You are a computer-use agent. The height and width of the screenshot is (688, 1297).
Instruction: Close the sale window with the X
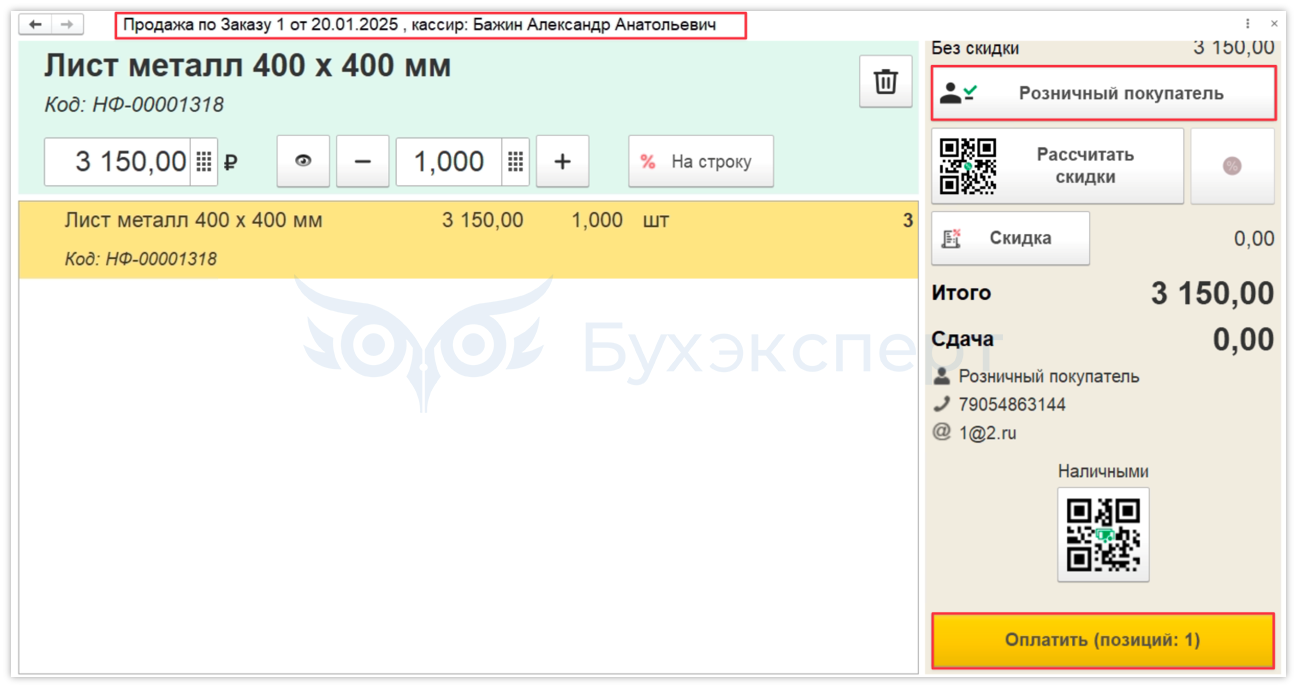(1274, 24)
